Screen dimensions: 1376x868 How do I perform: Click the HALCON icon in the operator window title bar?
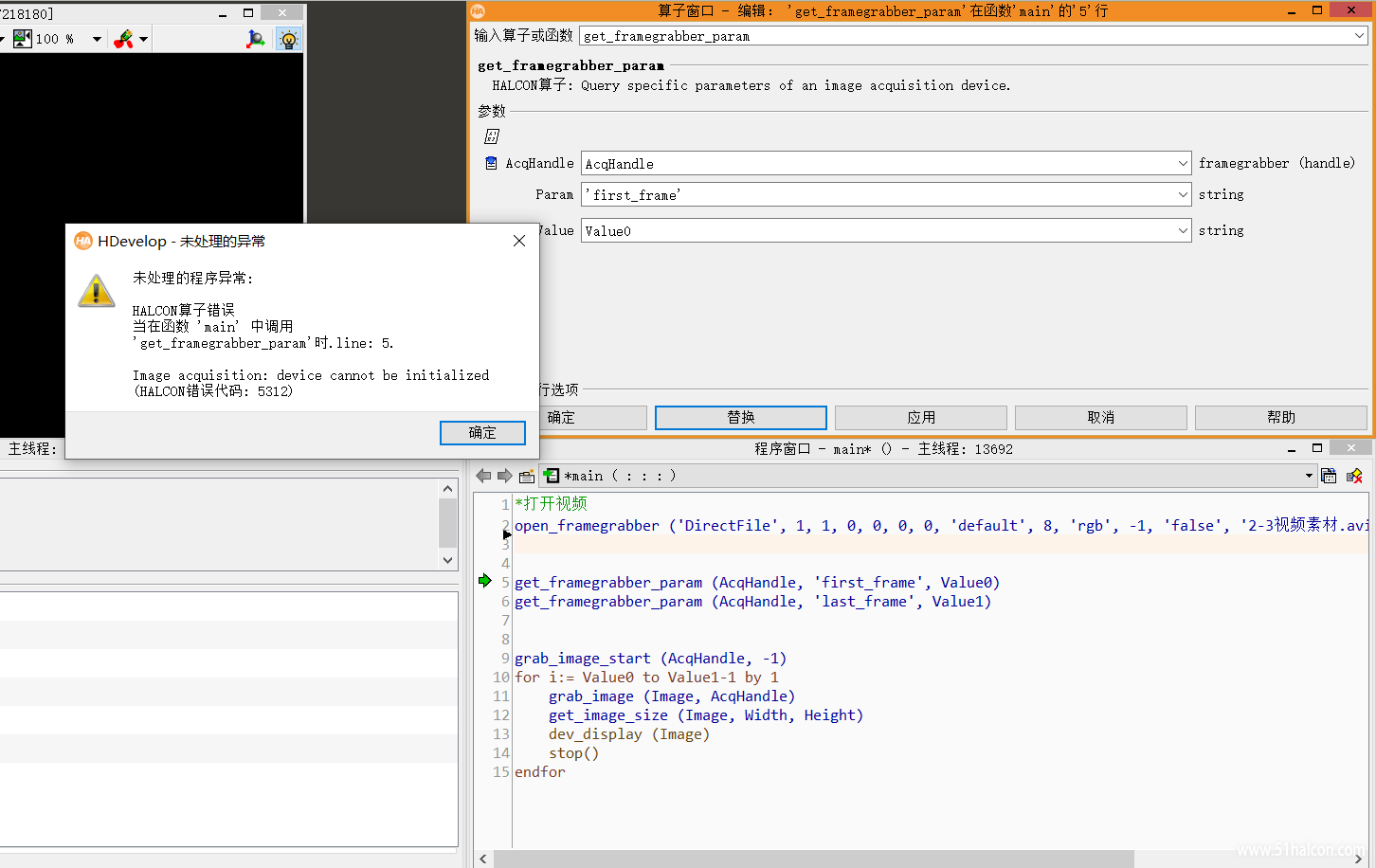pos(478,11)
